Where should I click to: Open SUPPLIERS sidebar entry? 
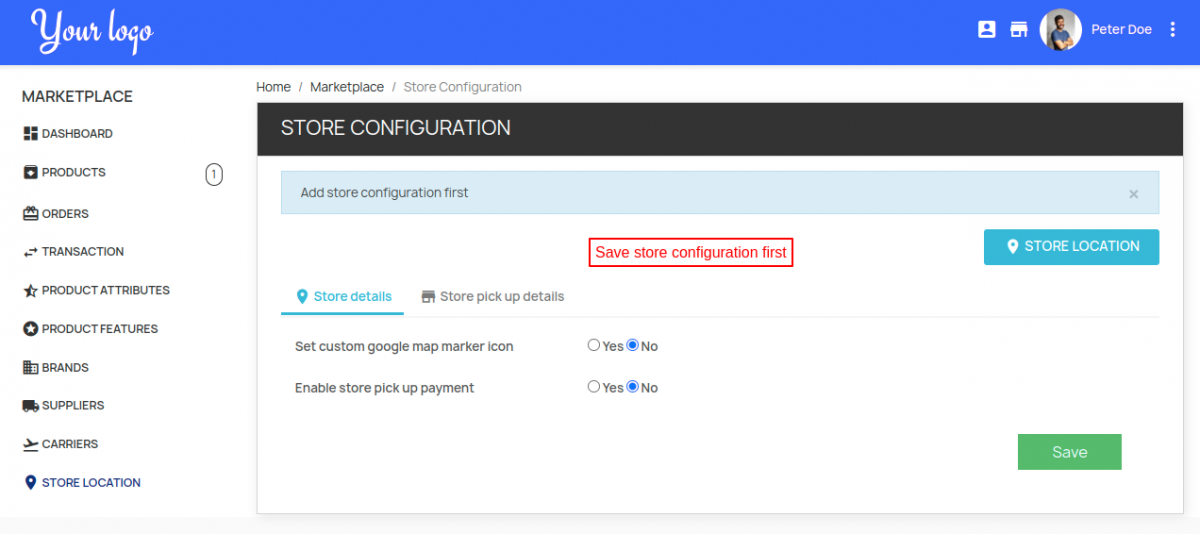tap(73, 405)
